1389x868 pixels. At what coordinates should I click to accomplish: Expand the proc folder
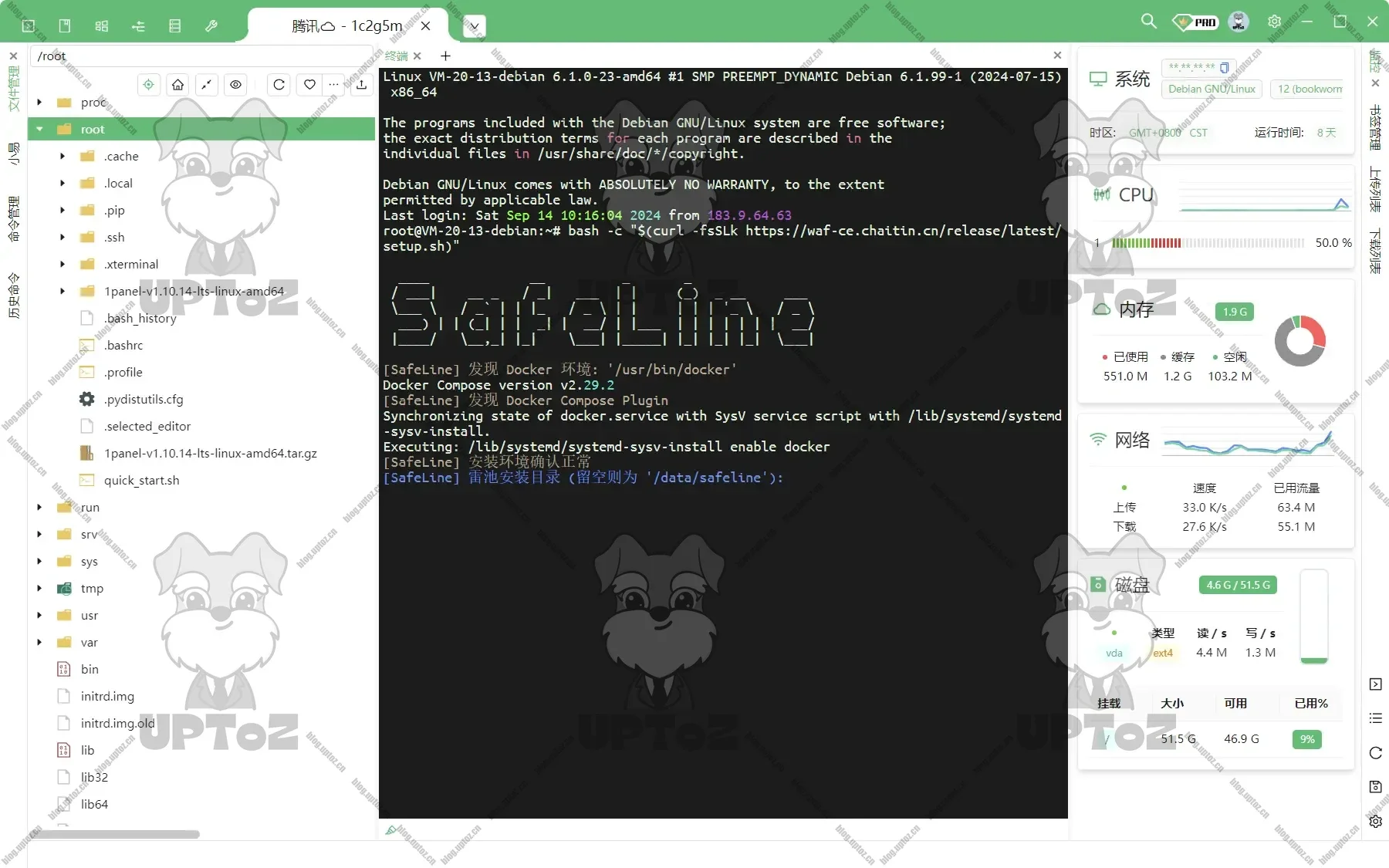39,102
